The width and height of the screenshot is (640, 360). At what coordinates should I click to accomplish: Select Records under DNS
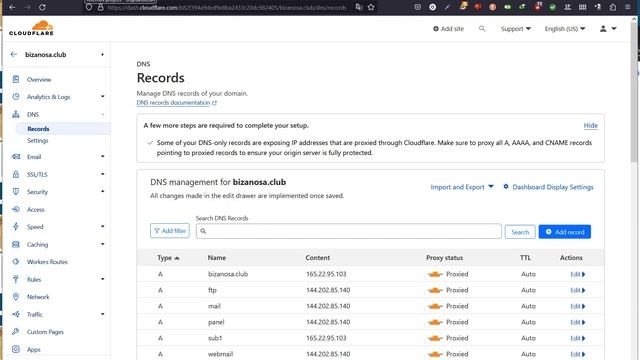tap(38, 129)
